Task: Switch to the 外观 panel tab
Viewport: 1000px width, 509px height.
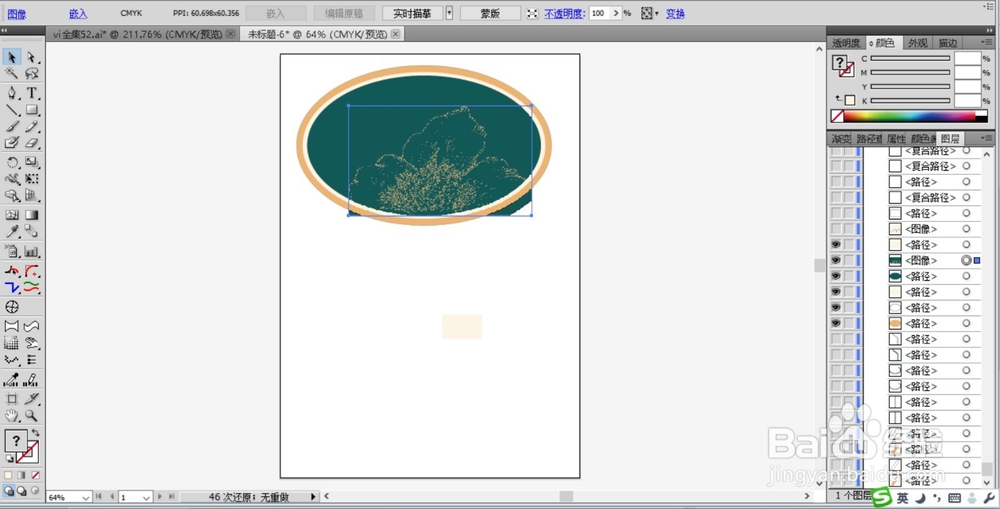Action: click(x=918, y=43)
